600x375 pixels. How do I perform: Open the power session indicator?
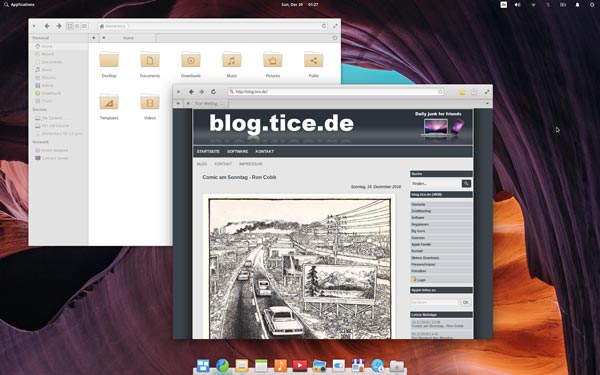[x=592, y=5]
